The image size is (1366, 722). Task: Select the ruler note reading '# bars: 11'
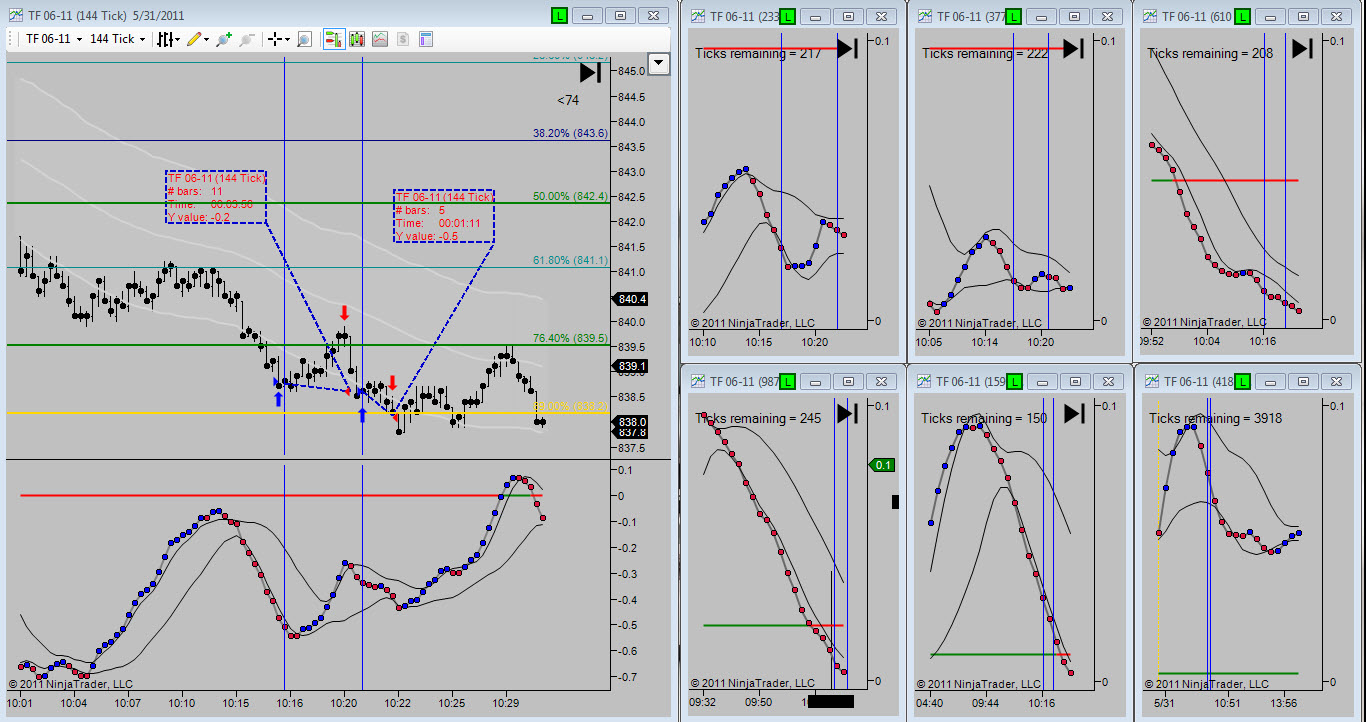point(216,197)
